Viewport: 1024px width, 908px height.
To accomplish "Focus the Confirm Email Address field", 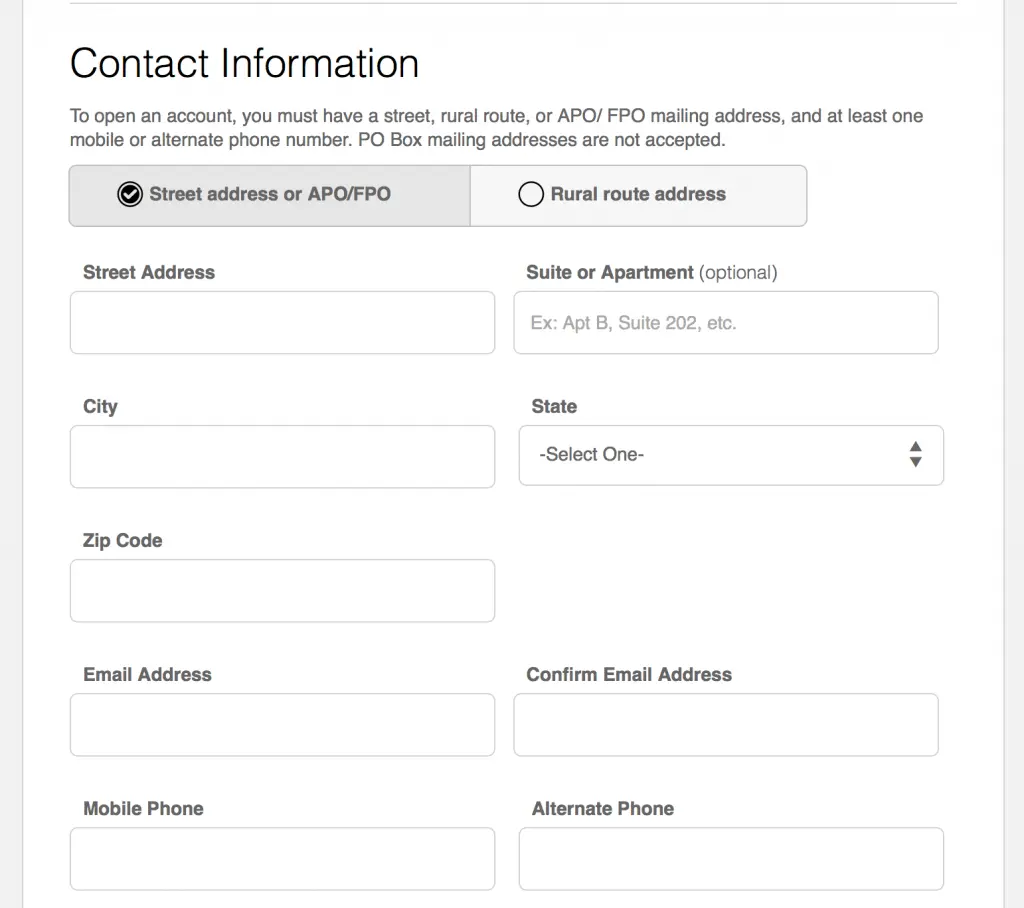I will [x=726, y=724].
